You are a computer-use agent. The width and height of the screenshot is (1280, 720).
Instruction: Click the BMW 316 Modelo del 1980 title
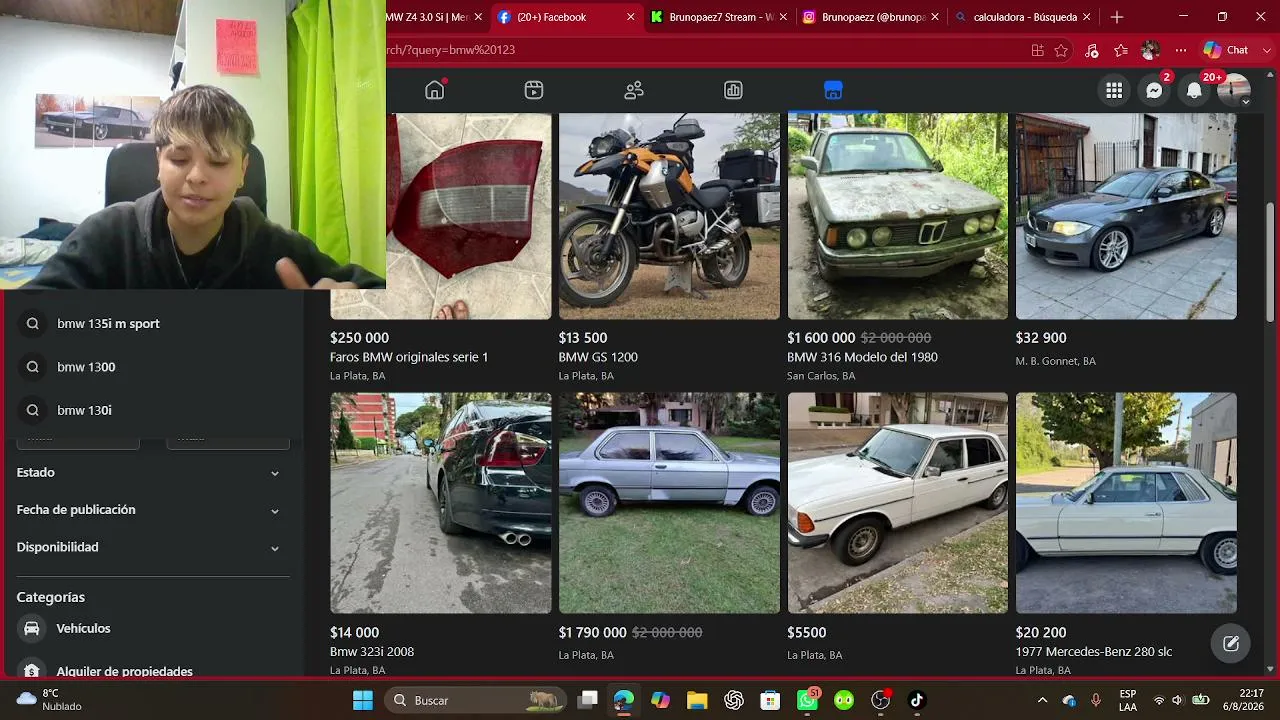coord(862,357)
